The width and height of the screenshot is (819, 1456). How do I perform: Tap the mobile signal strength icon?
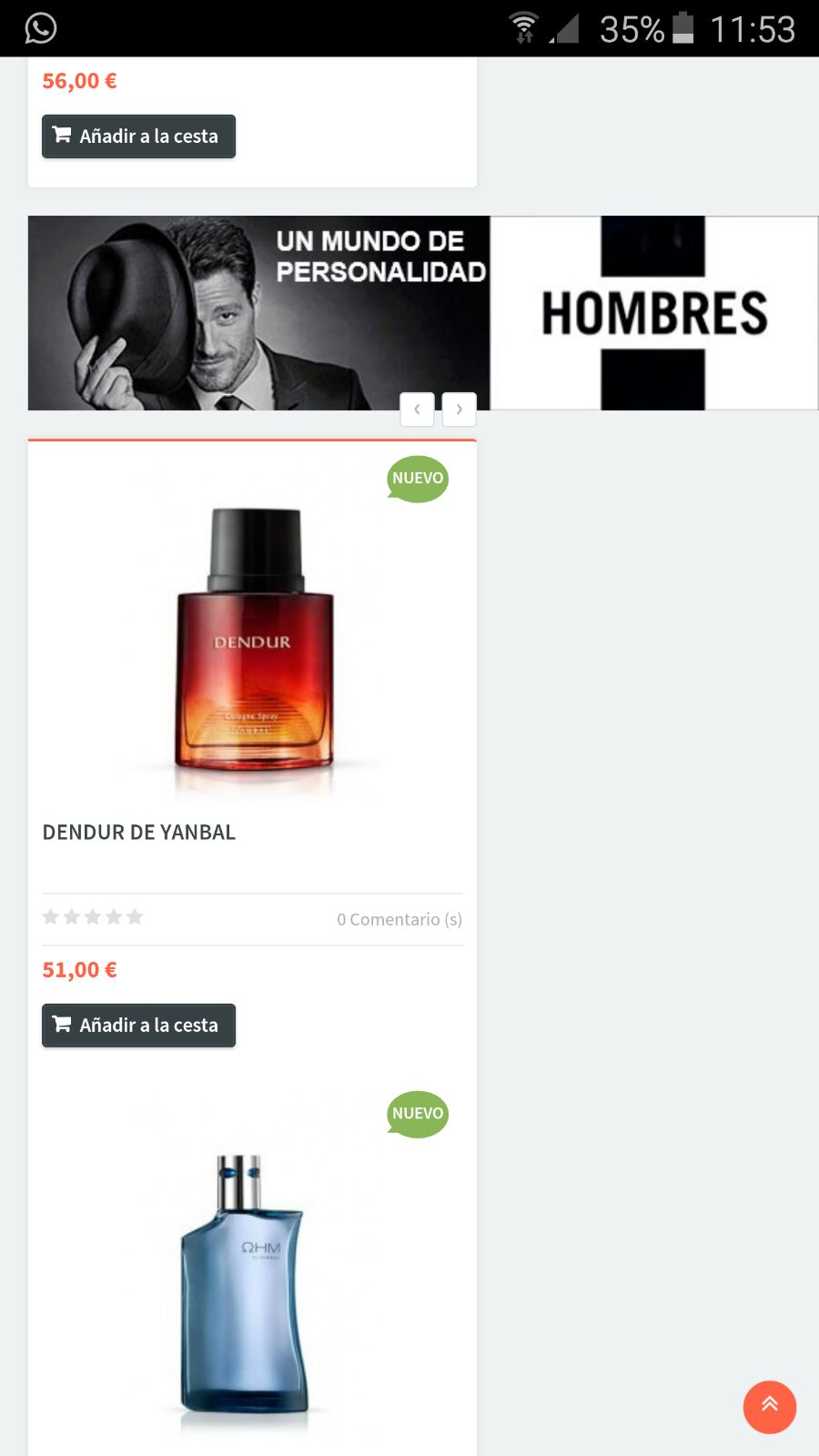[x=564, y=28]
